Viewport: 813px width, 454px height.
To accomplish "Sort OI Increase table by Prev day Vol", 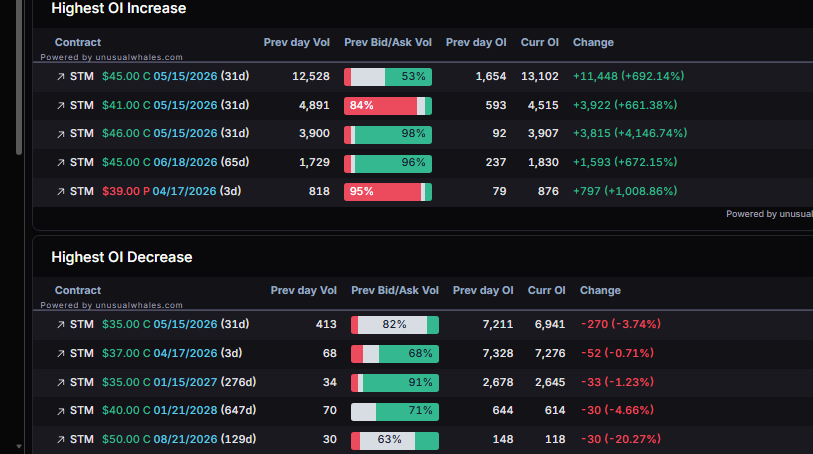I will [x=297, y=42].
